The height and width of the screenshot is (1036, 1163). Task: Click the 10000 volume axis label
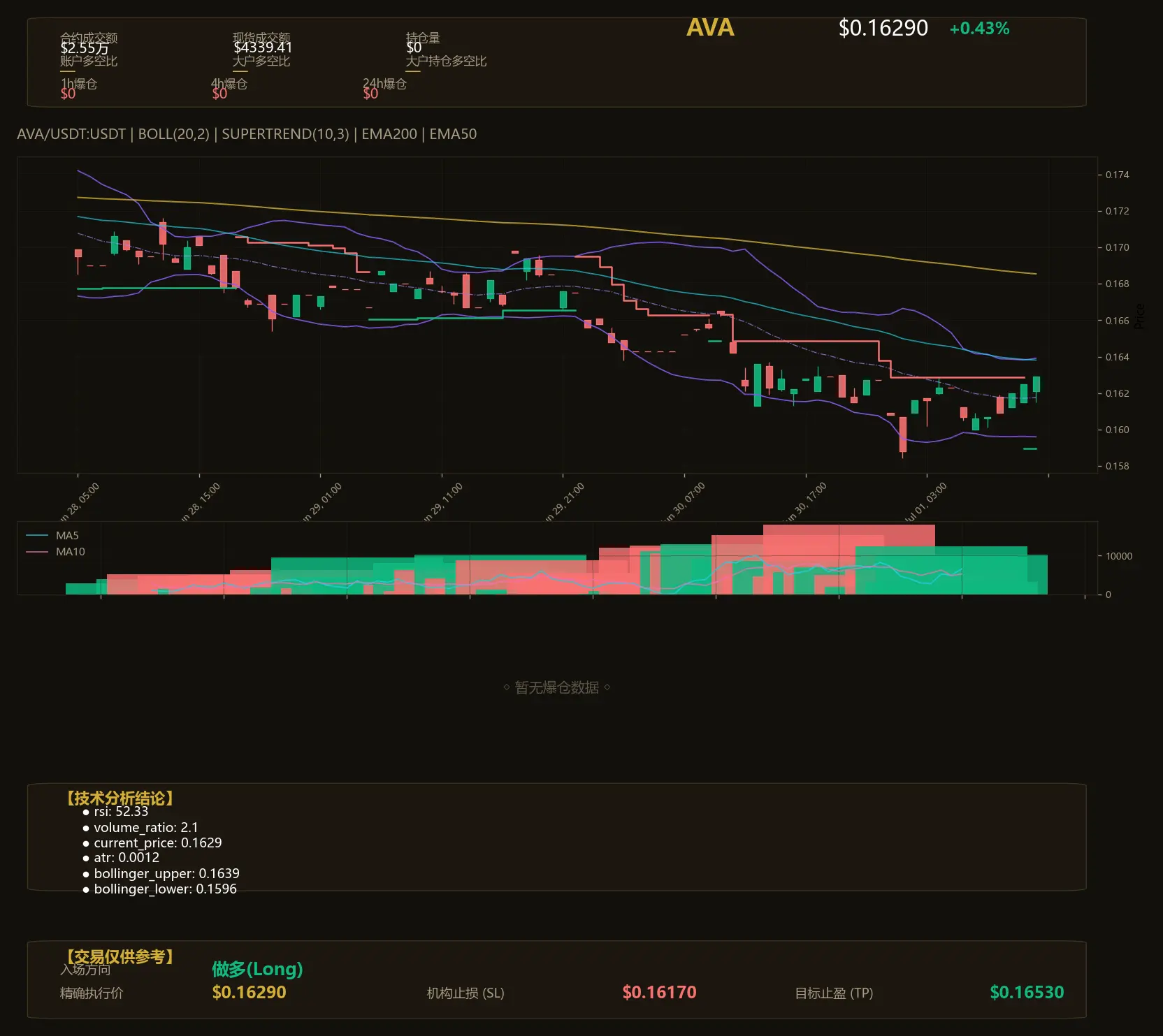pos(1119,556)
